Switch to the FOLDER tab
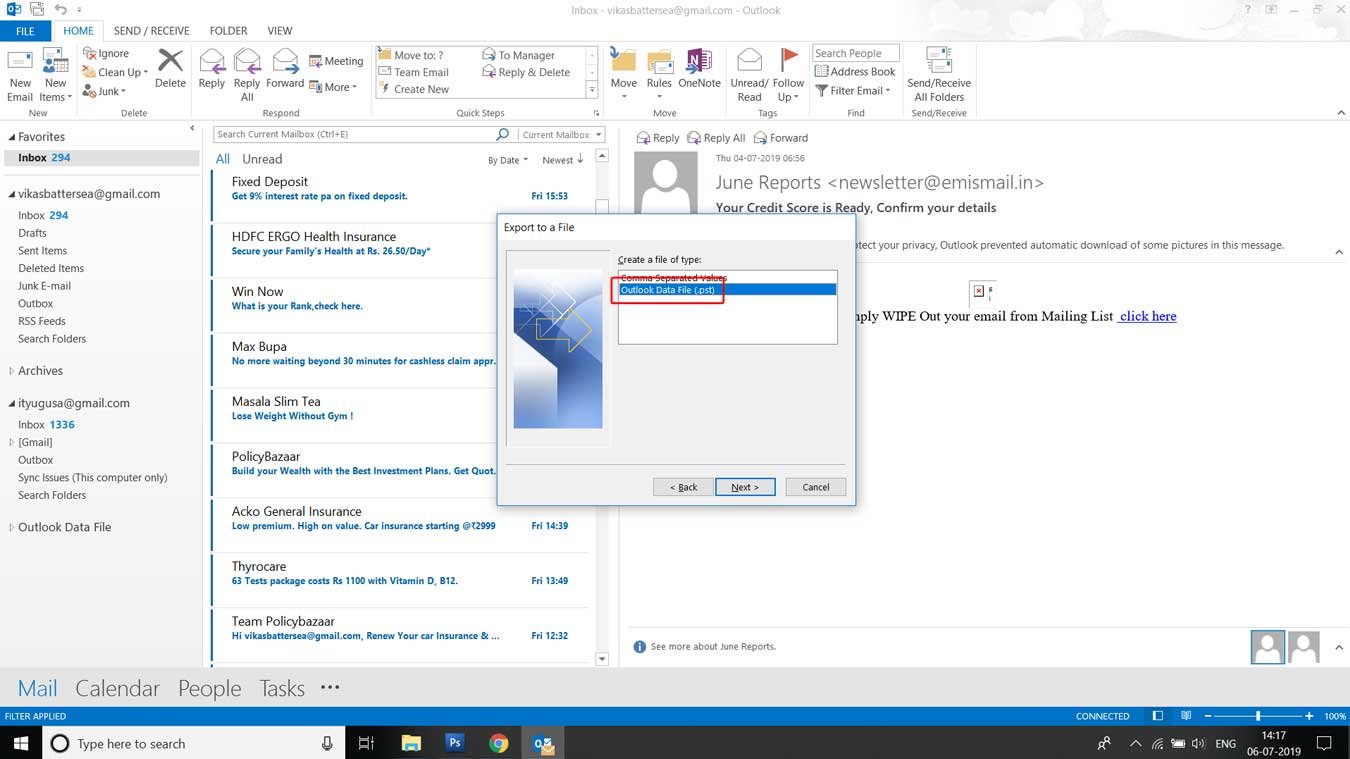Image resolution: width=1350 pixels, height=759 pixels. [x=228, y=31]
